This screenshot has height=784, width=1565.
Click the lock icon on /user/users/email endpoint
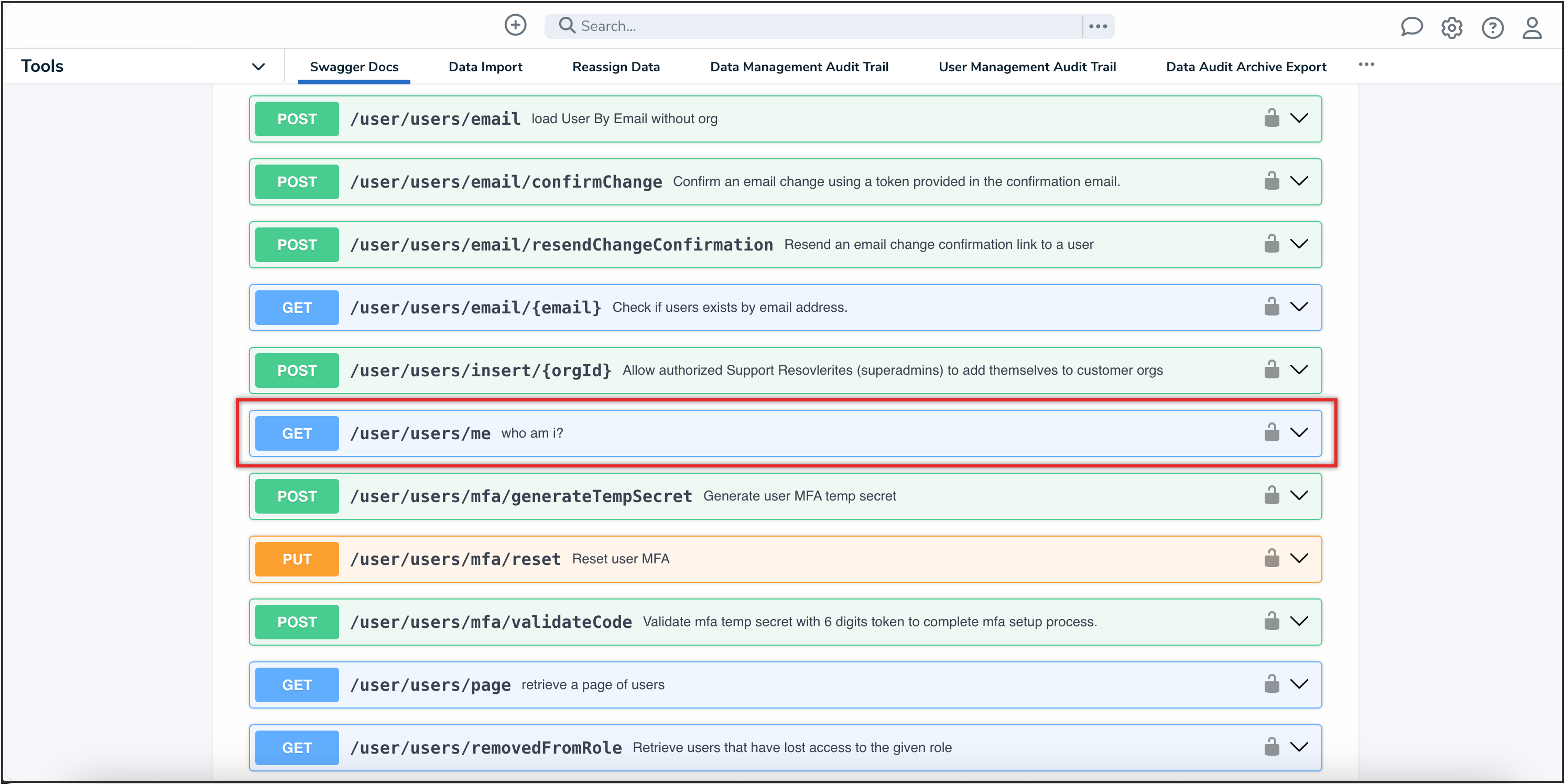(1271, 117)
